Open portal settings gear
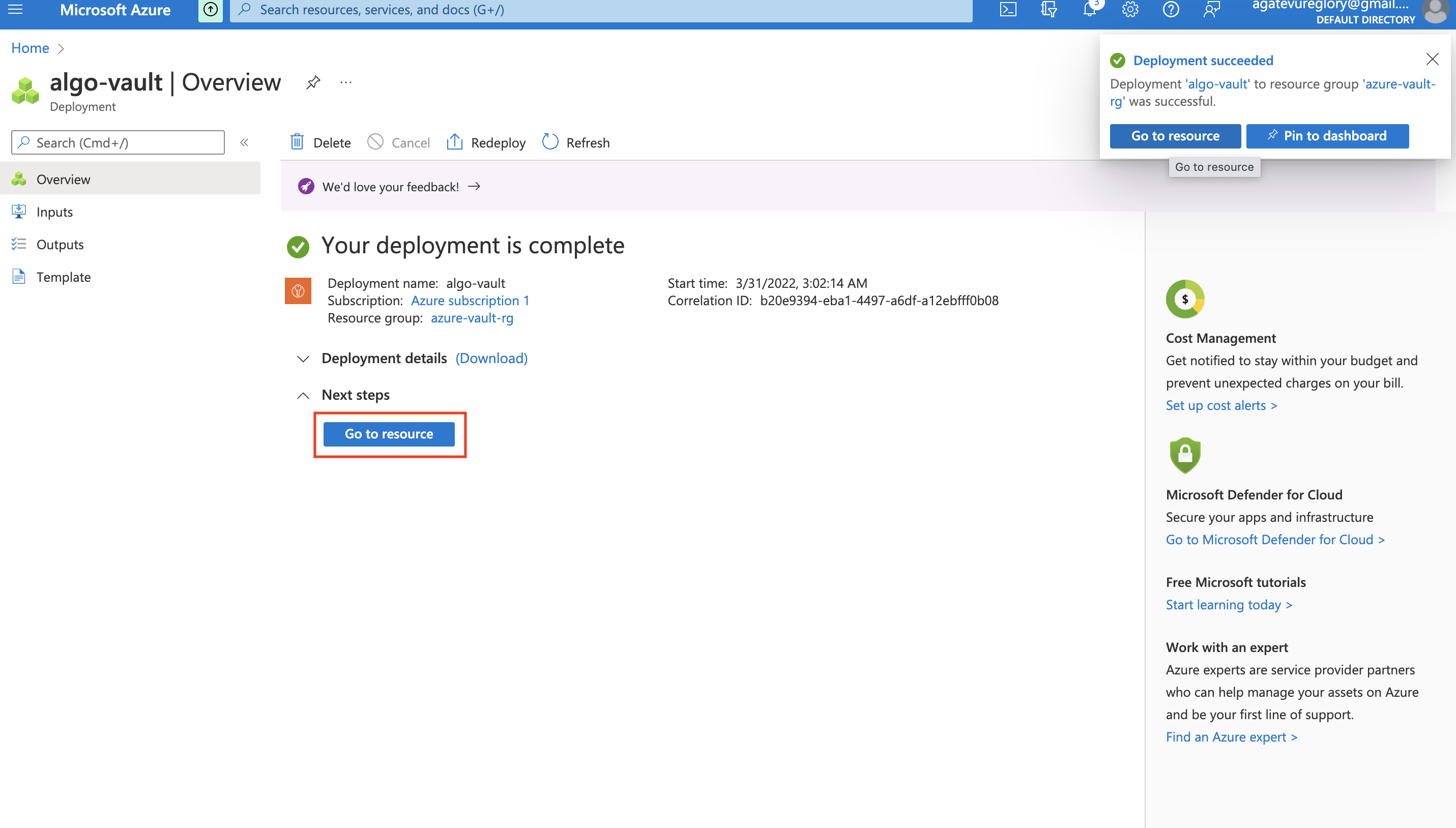This screenshot has width=1456, height=828. [x=1130, y=10]
